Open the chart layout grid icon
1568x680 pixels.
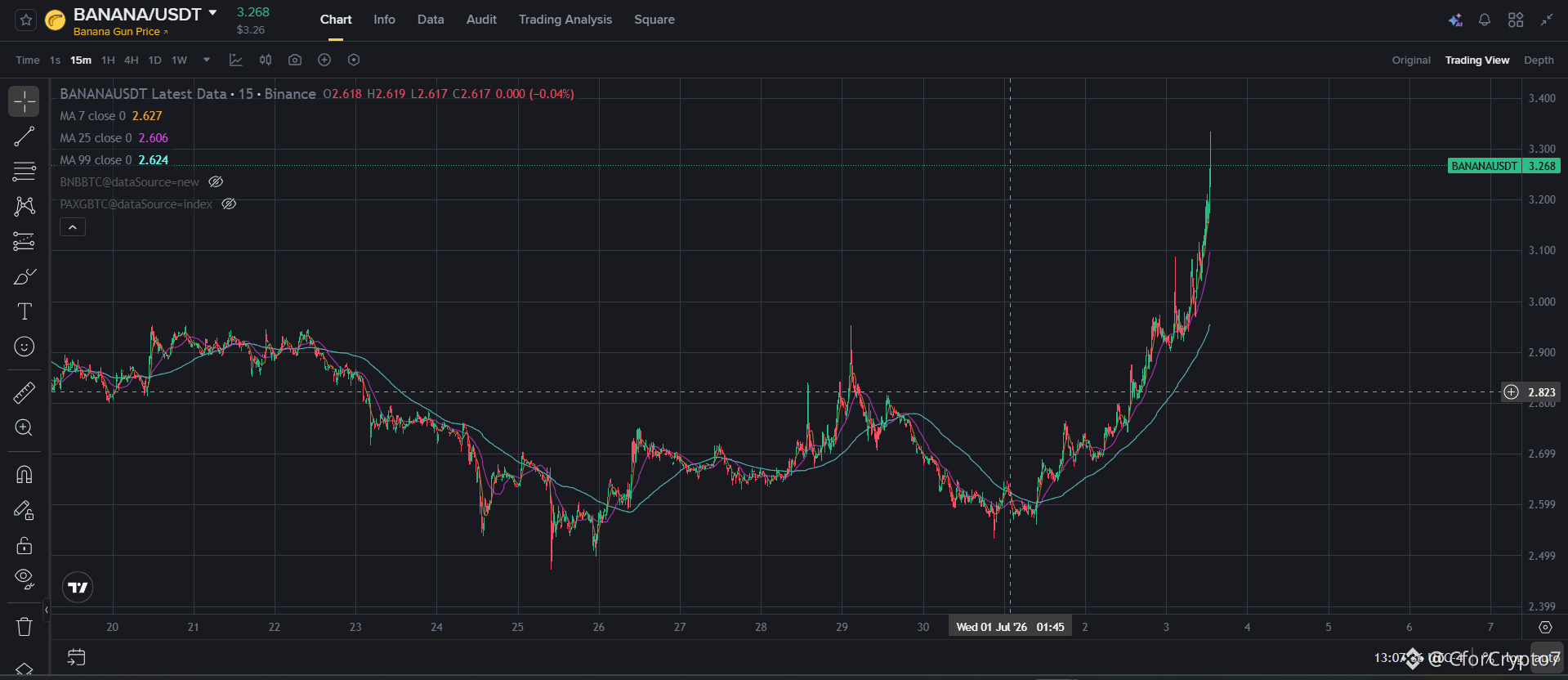coord(1516,20)
